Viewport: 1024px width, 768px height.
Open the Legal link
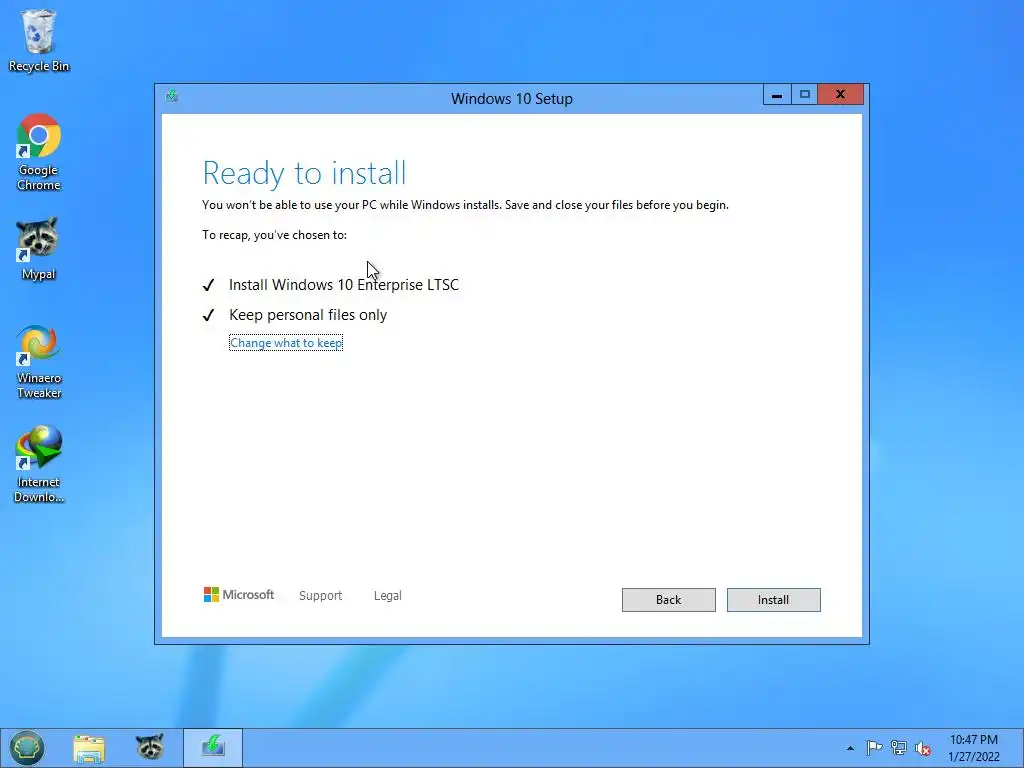coord(387,596)
